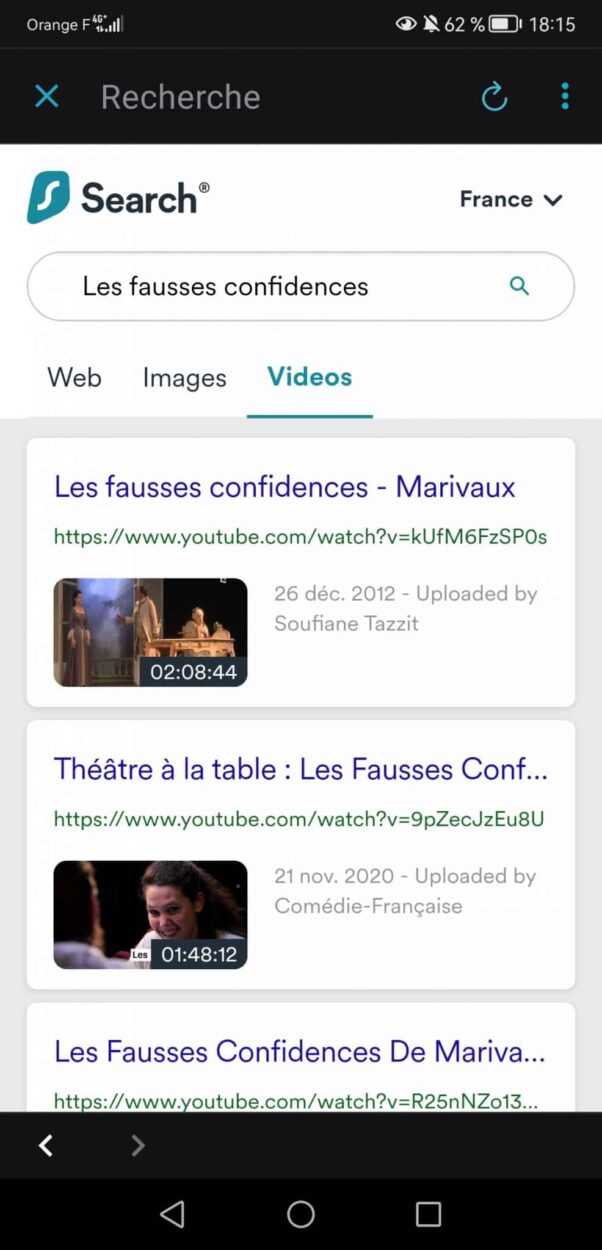602x1250 pixels.
Task: Click the magnifying glass search icon
Action: pyautogui.click(x=519, y=286)
